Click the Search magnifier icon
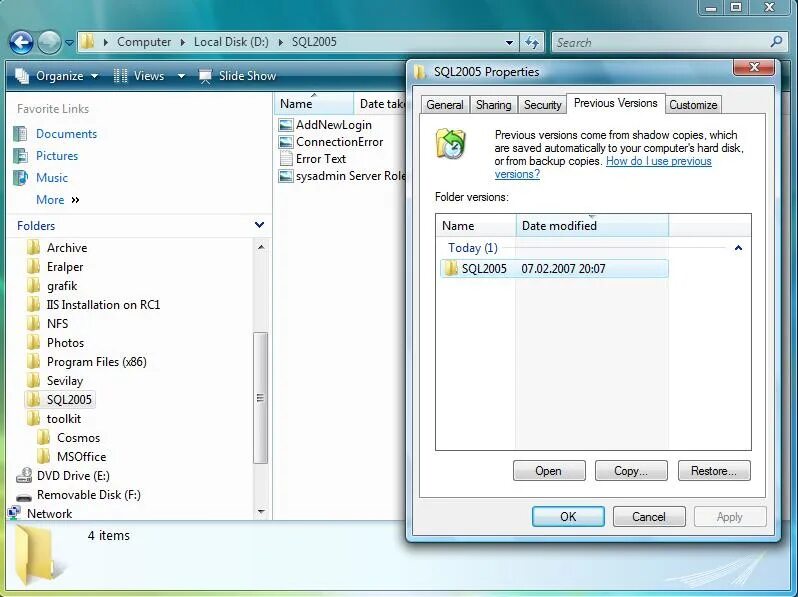Screen dimensions: 798x597 (x=776, y=42)
